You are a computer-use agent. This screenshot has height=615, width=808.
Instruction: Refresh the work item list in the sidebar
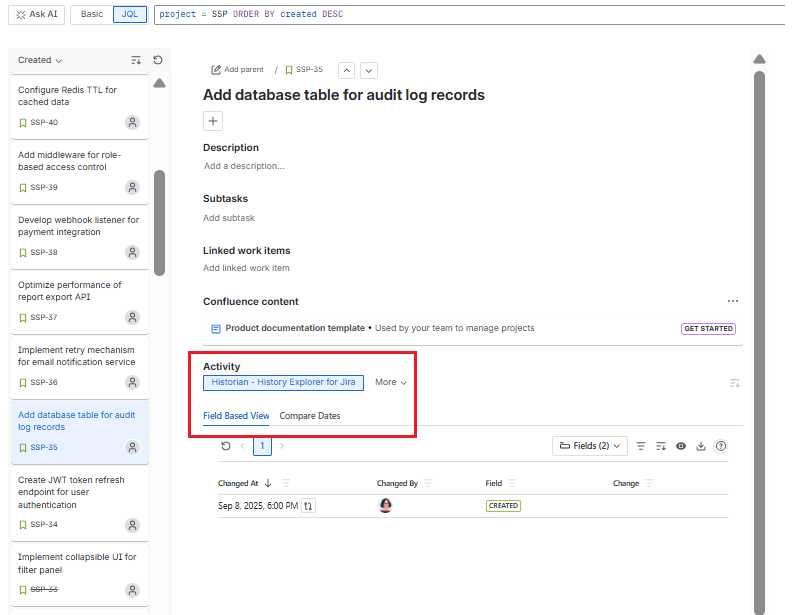pos(158,60)
